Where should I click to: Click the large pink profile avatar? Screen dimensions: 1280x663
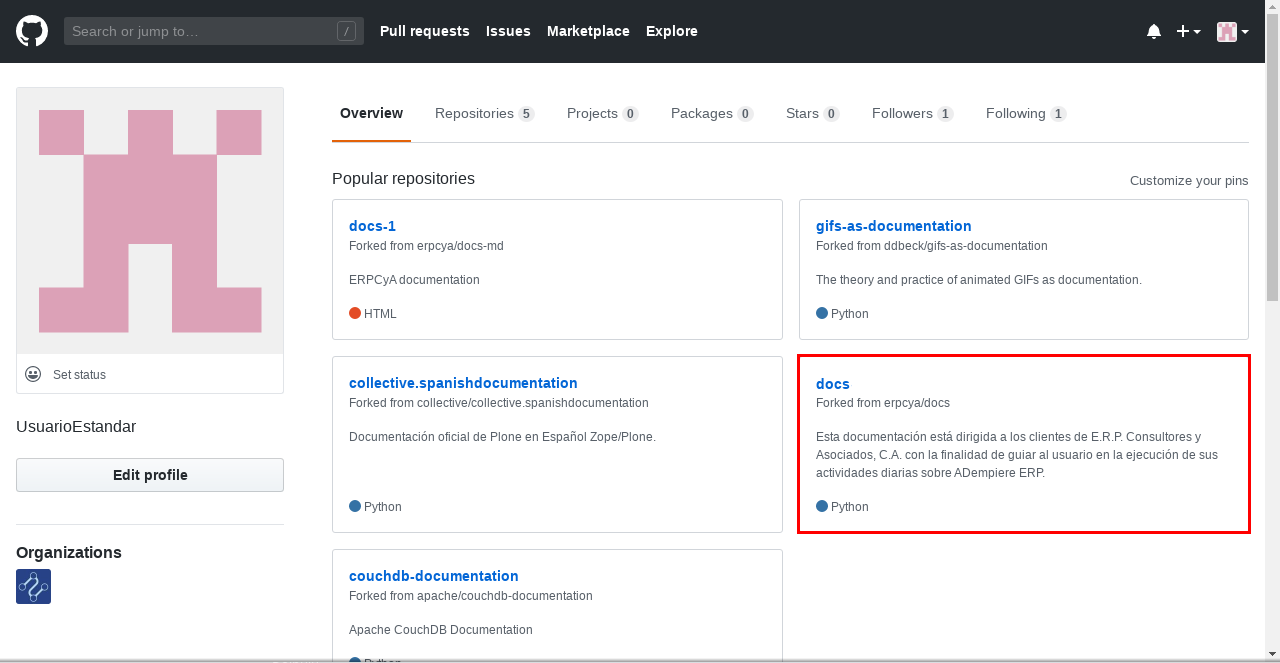pyautogui.click(x=150, y=221)
